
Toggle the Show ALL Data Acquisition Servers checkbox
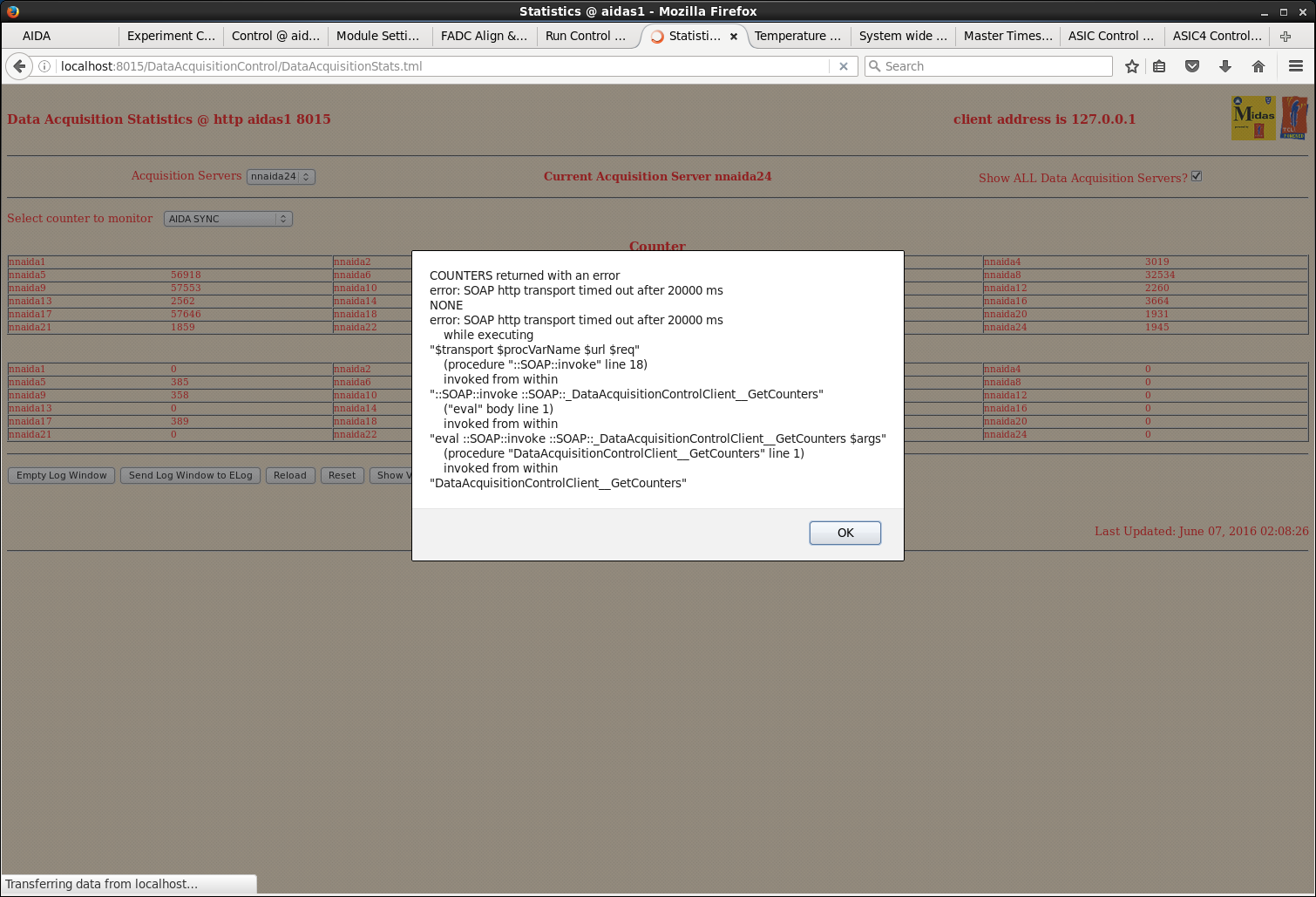(1197, 176)
